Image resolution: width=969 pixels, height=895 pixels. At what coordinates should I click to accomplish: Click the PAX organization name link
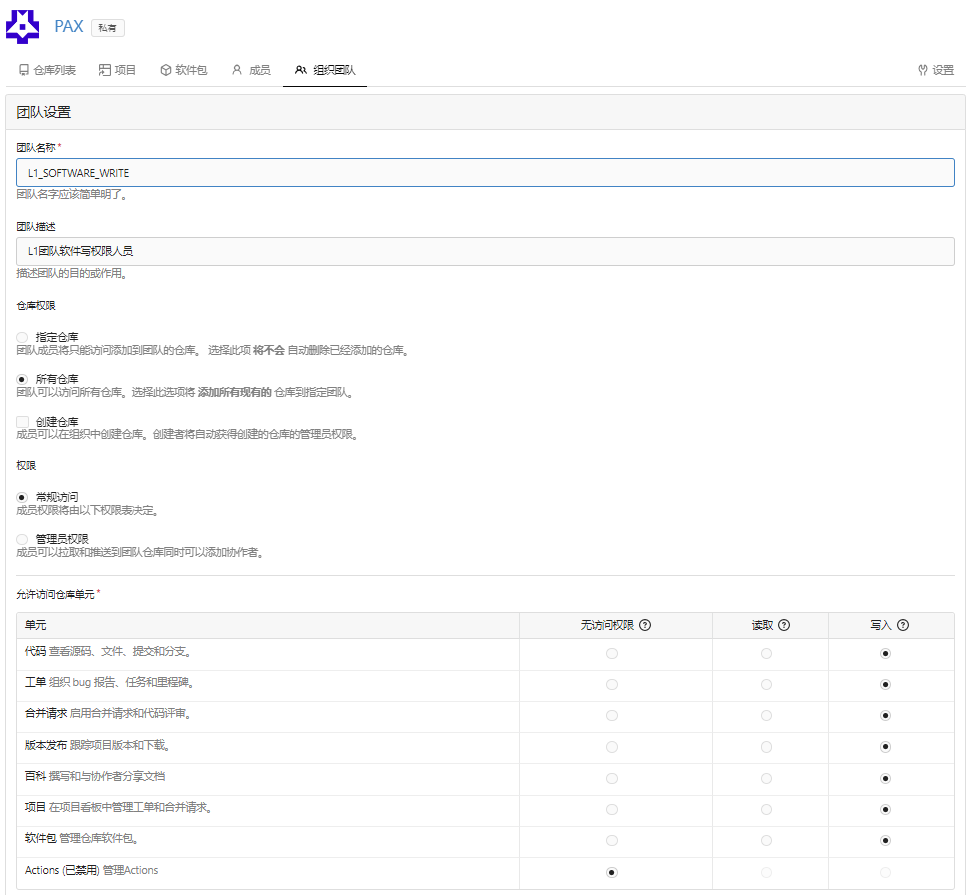coord(69,27)
